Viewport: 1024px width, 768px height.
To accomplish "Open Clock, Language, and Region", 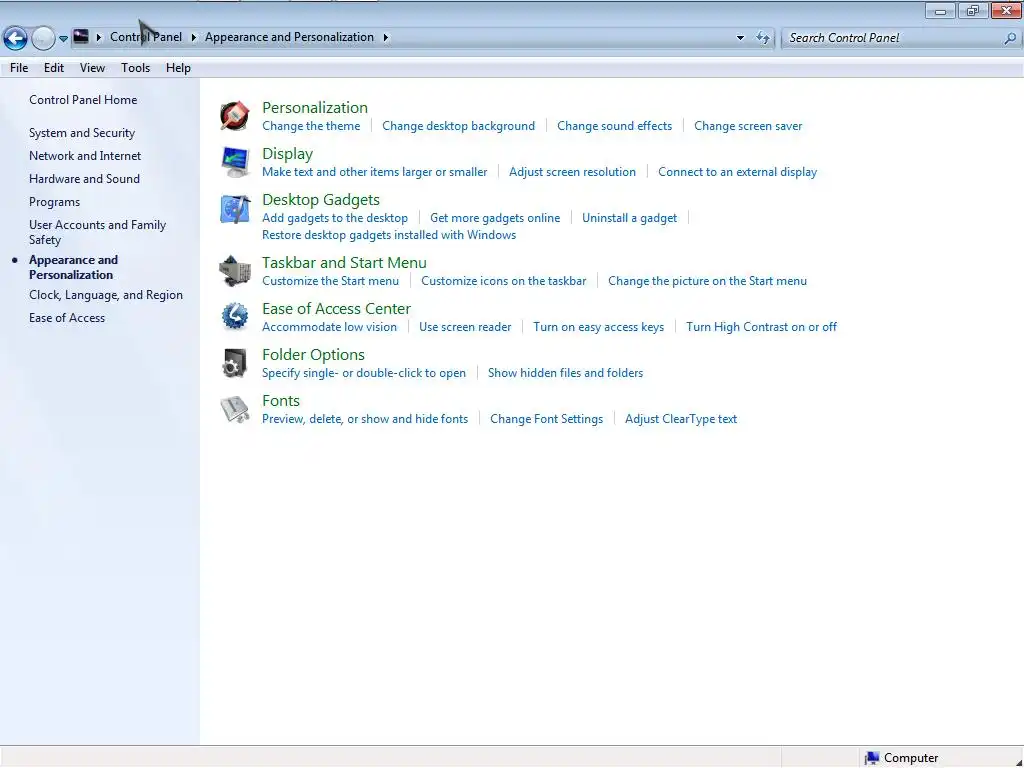I will click(106, 295).
